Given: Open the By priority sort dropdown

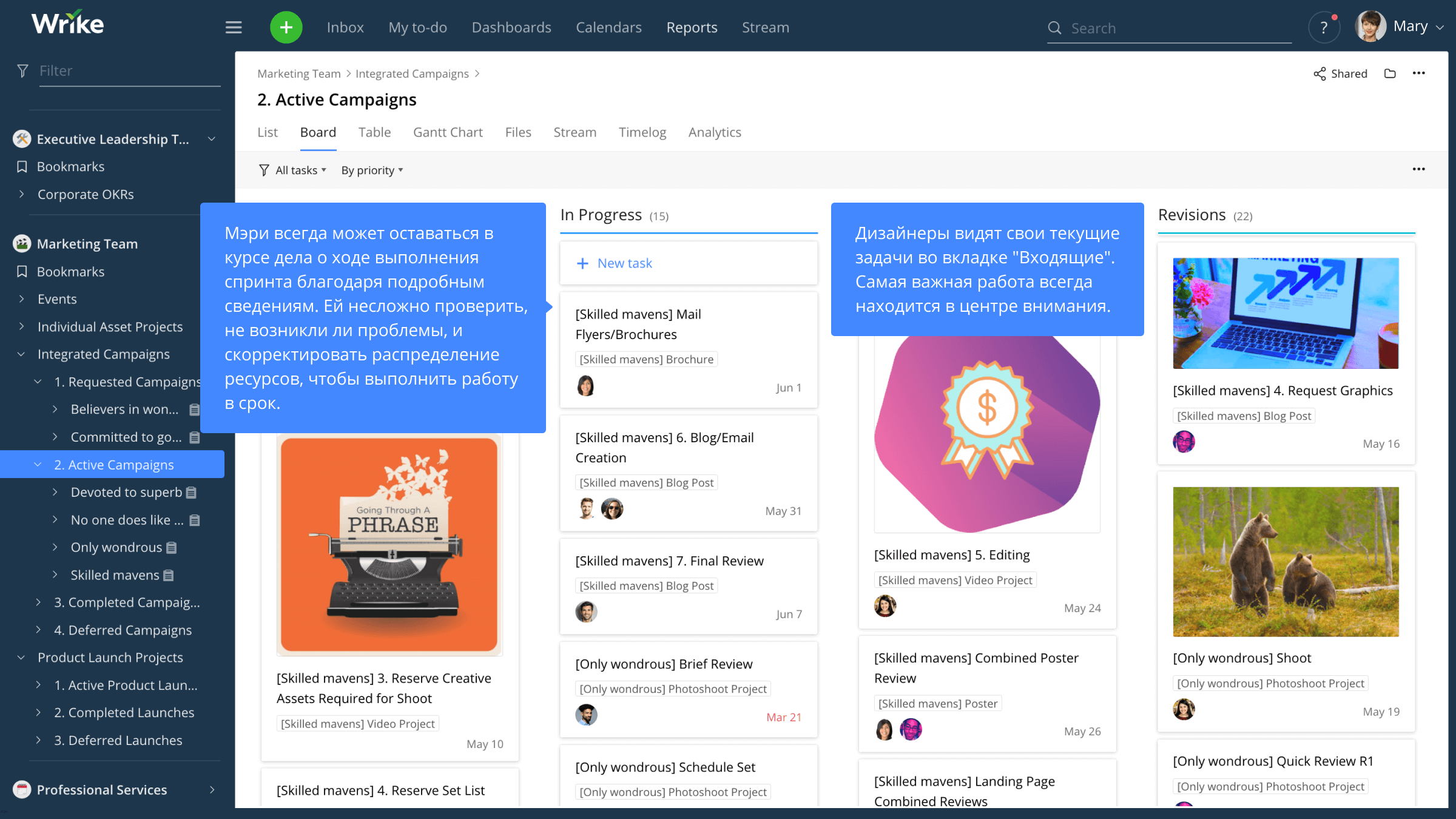Looking at the screenshot, I should (372, 170).
